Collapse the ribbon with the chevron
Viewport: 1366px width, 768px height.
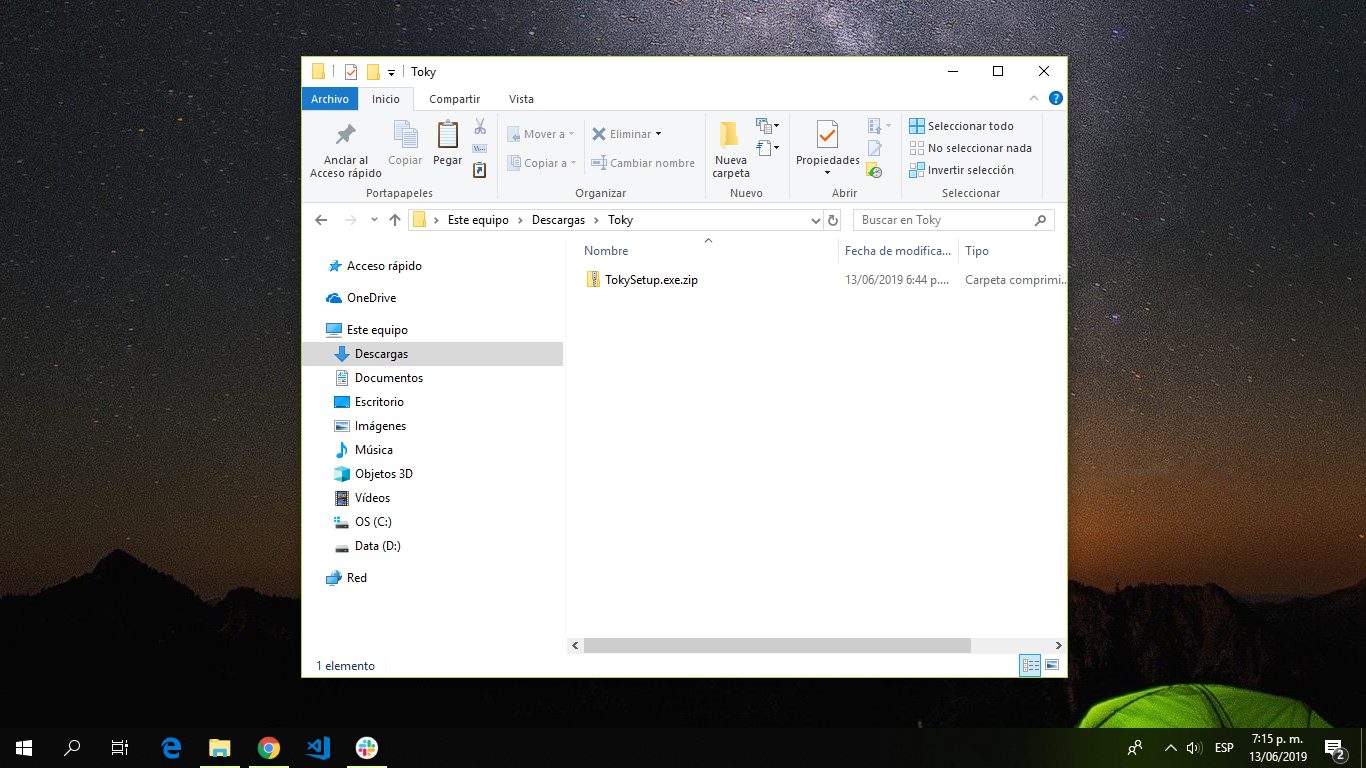point(1035,99)
